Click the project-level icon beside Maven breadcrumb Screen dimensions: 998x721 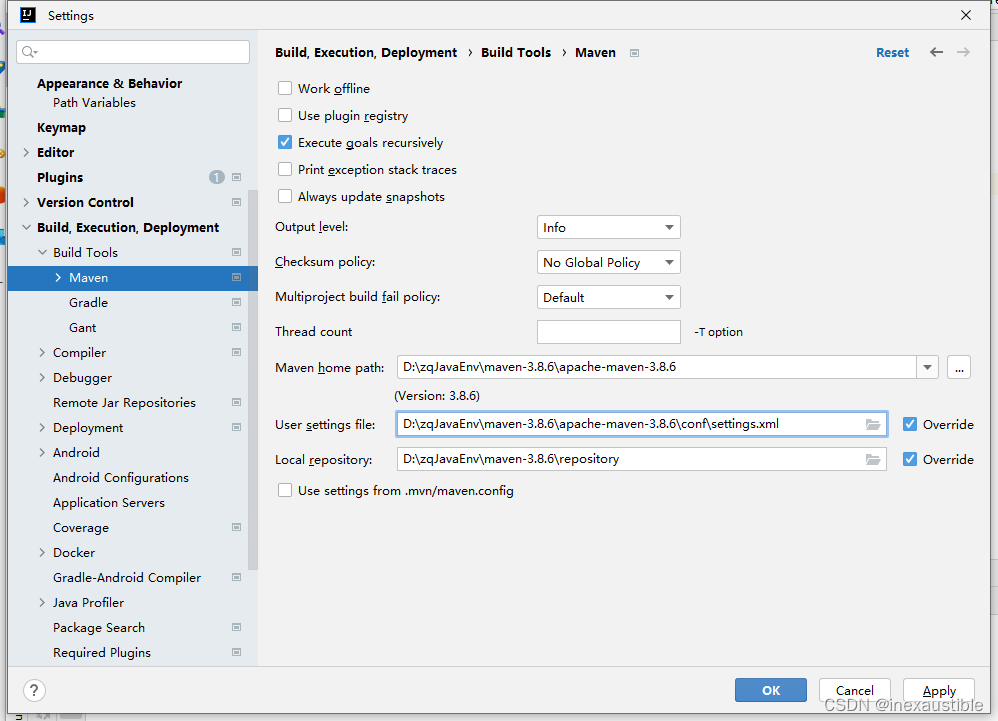pyautogui.click(x=634, y=53)
